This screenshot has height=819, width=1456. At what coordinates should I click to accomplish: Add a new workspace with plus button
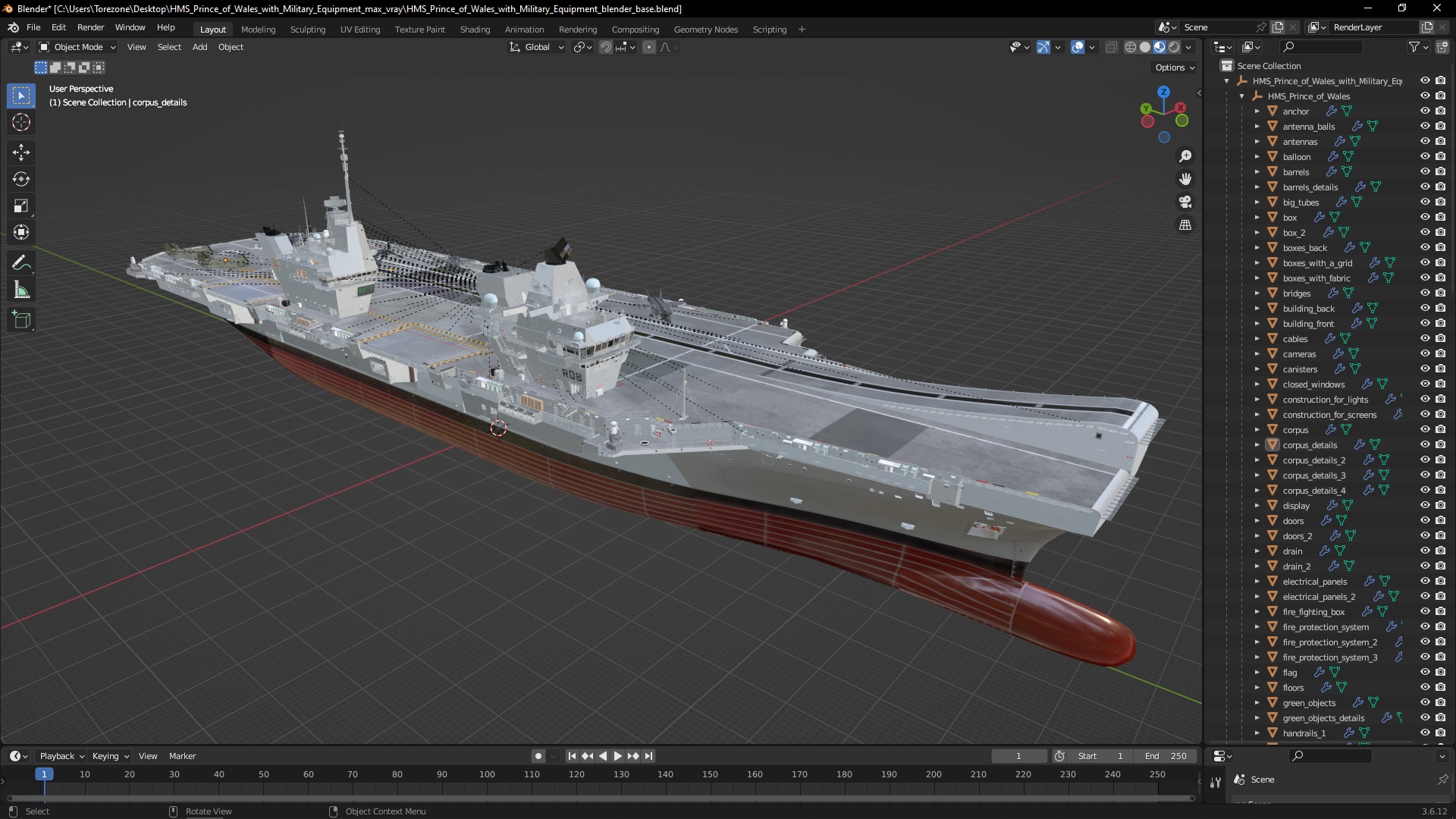tap(802, 30)
